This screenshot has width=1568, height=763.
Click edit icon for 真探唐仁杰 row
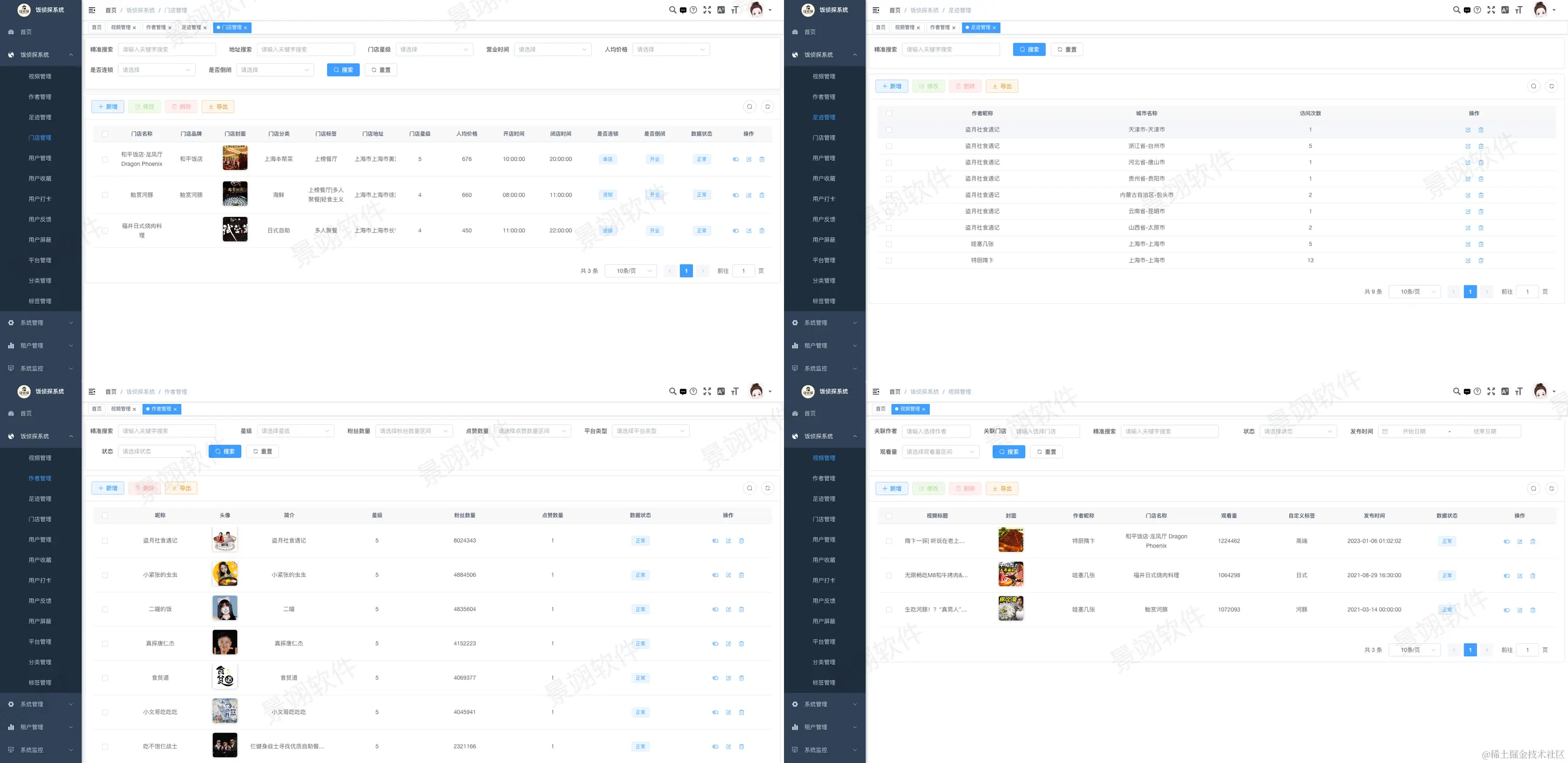click(728, 644)
